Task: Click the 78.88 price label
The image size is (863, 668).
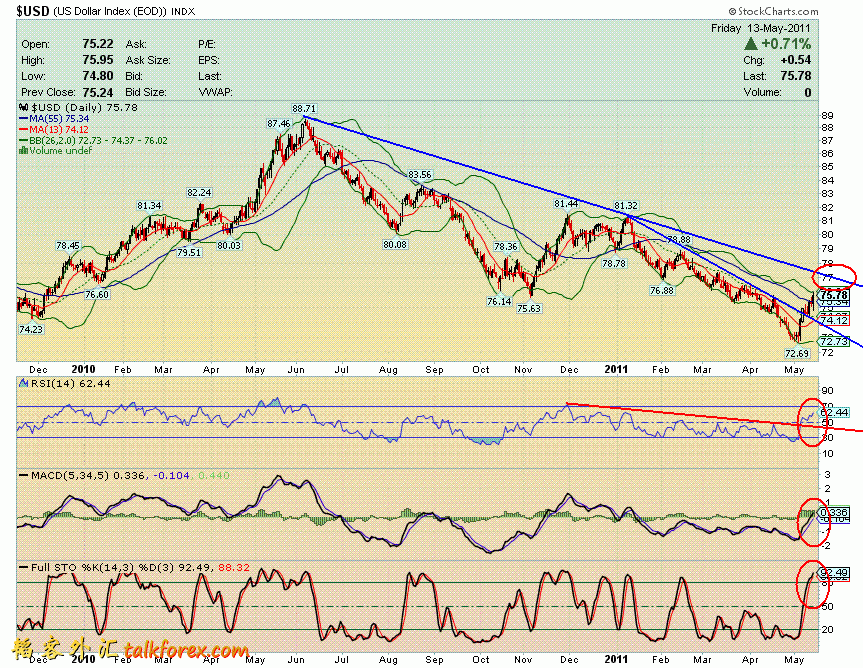Action: pos(679,239)
